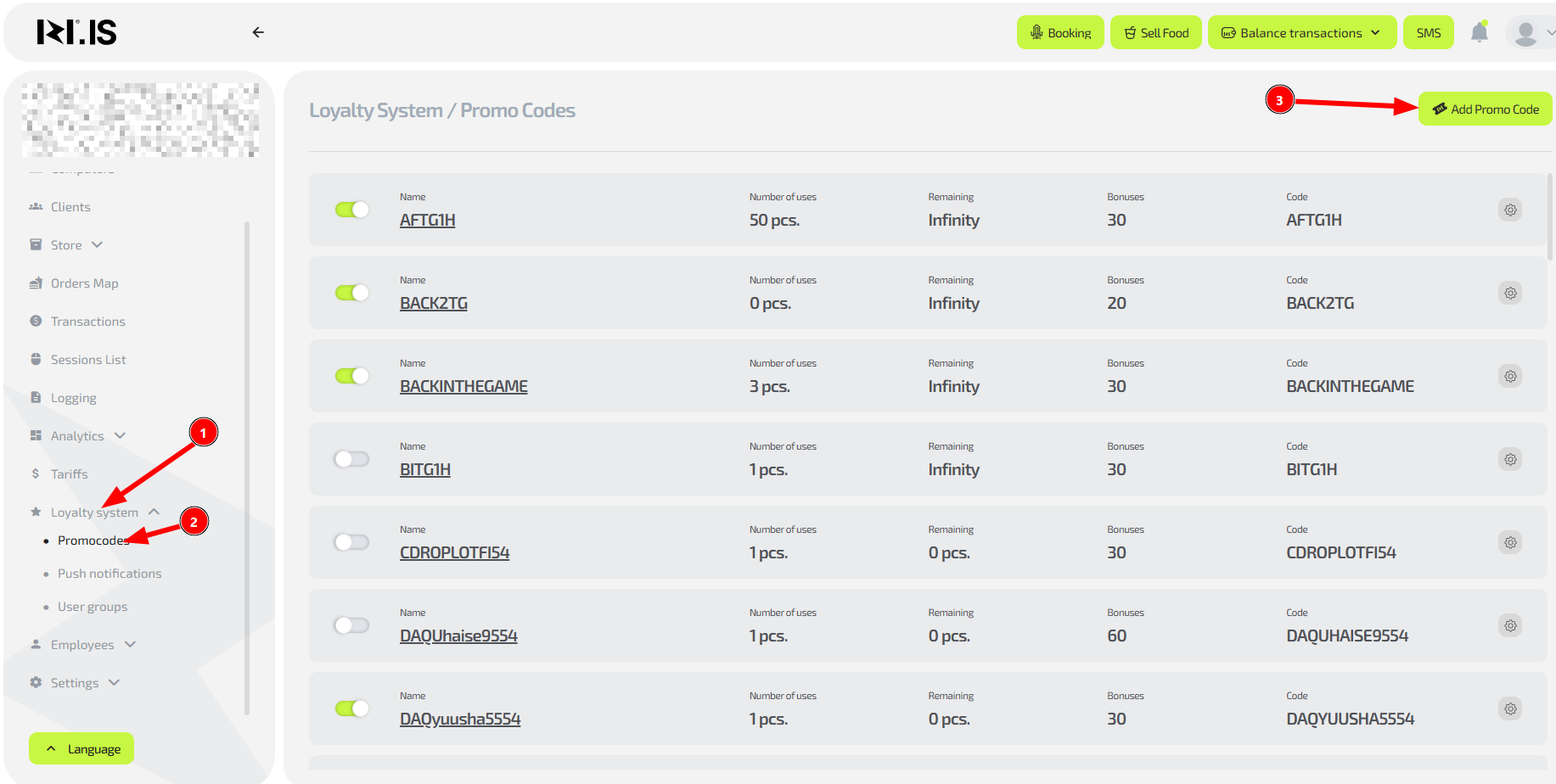The image size is (1556, 784).
Task: Click the sidebar vertical scrollbar
Action: (247, 467)
